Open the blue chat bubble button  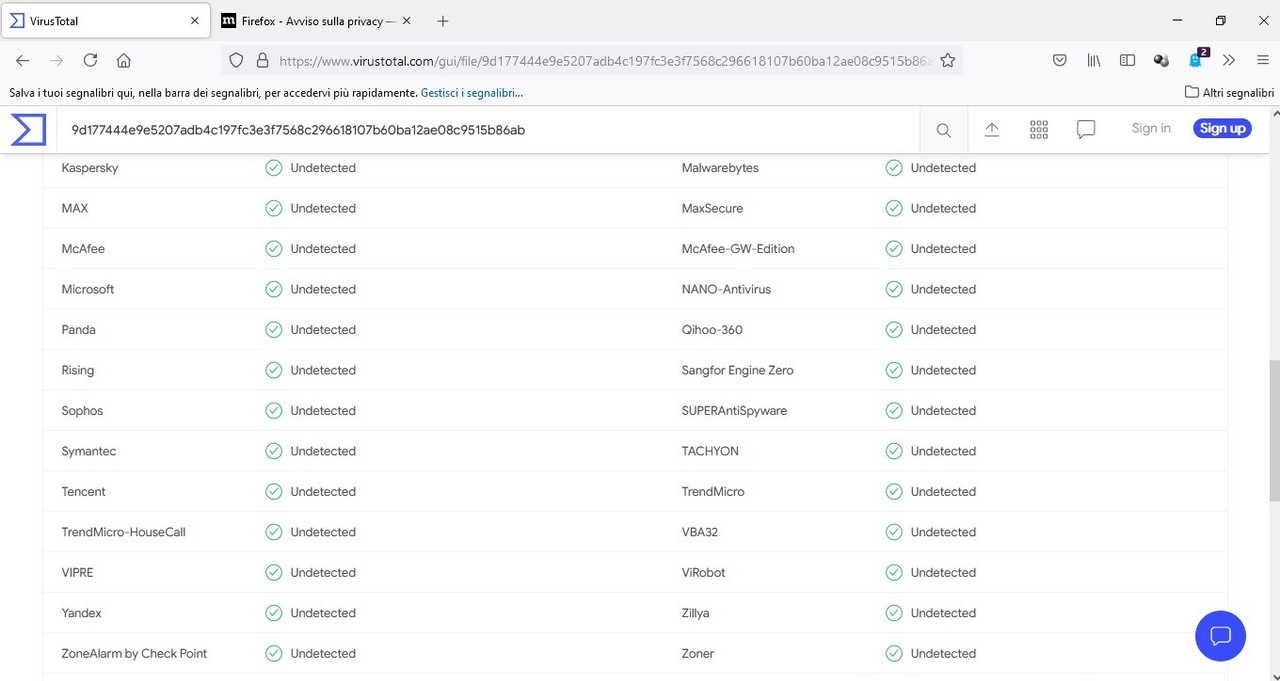(x=1220, y=636)
